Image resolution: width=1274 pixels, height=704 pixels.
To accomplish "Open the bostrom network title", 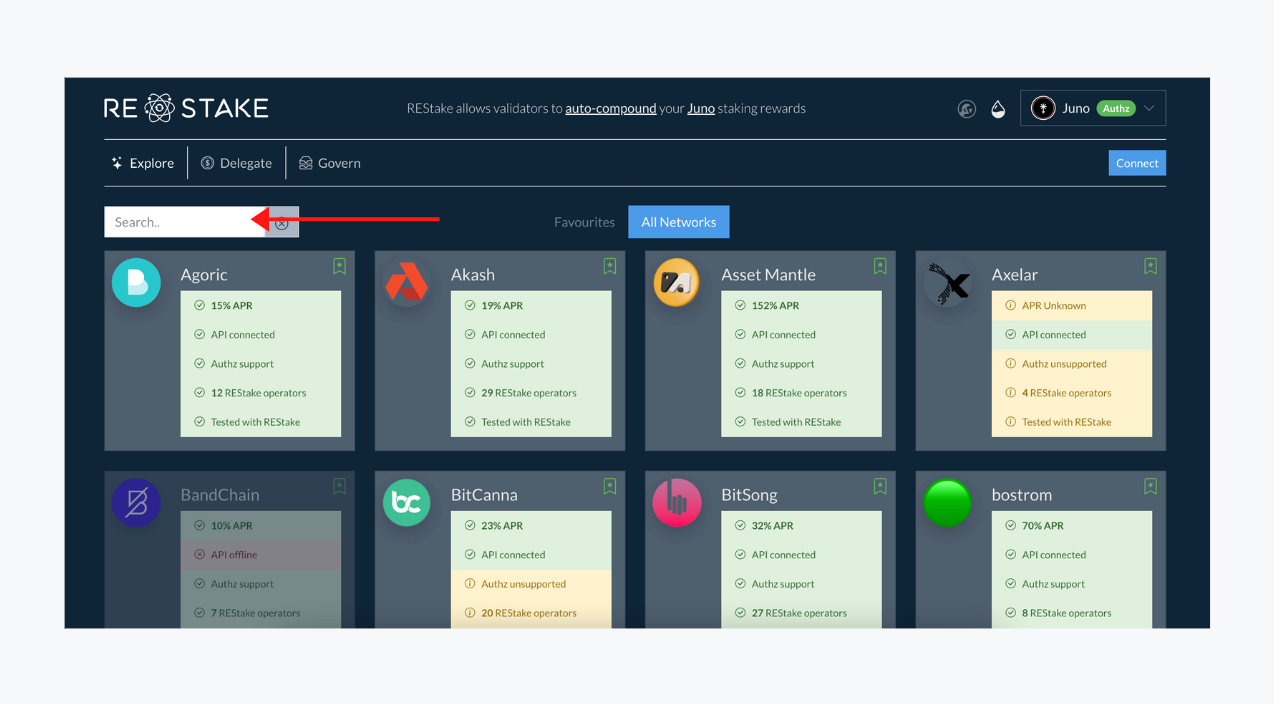I will [1022, 494].
